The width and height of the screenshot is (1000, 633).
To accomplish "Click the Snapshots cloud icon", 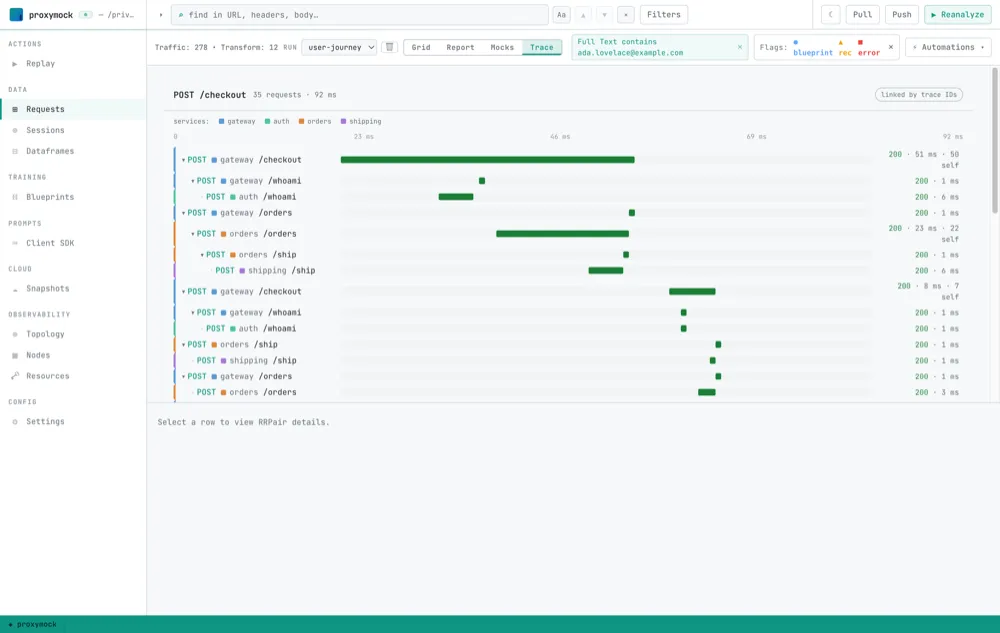I will (x=15, y=289).
